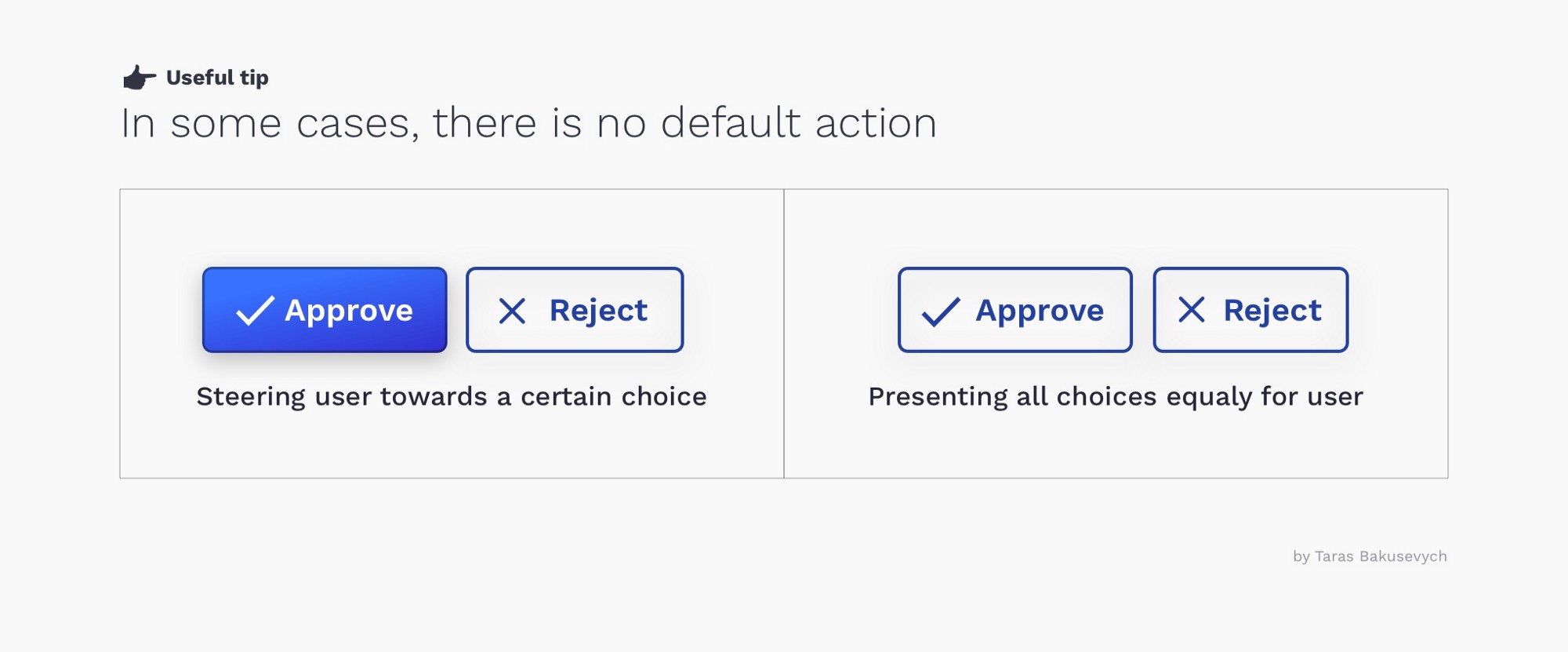Viewport: 1568px width, 652px height.
Task: Click the outlined Approve button
Action: (1014, 310)
